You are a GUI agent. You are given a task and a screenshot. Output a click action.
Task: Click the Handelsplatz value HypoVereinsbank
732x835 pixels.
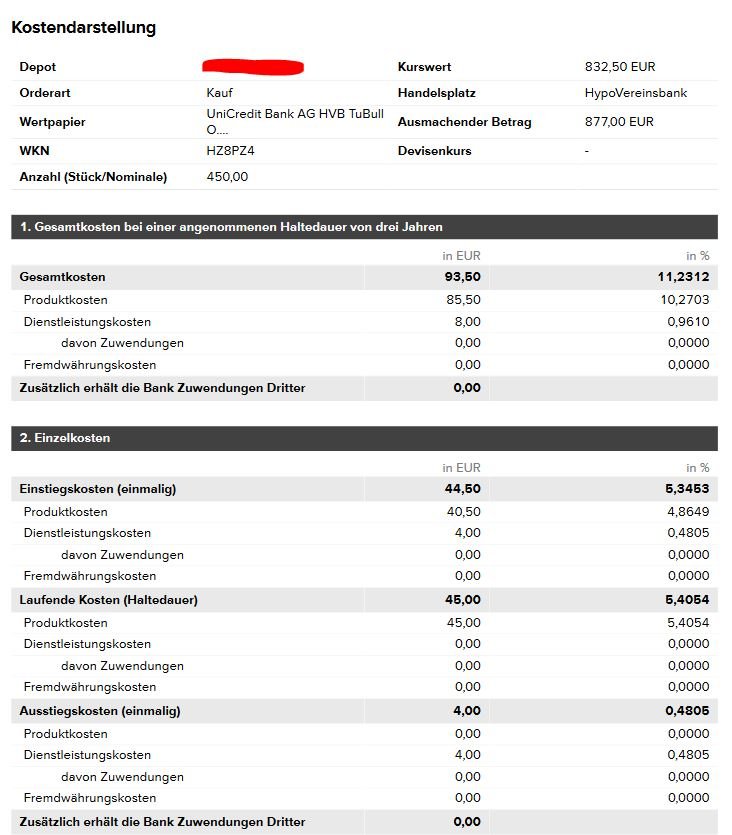636,93
